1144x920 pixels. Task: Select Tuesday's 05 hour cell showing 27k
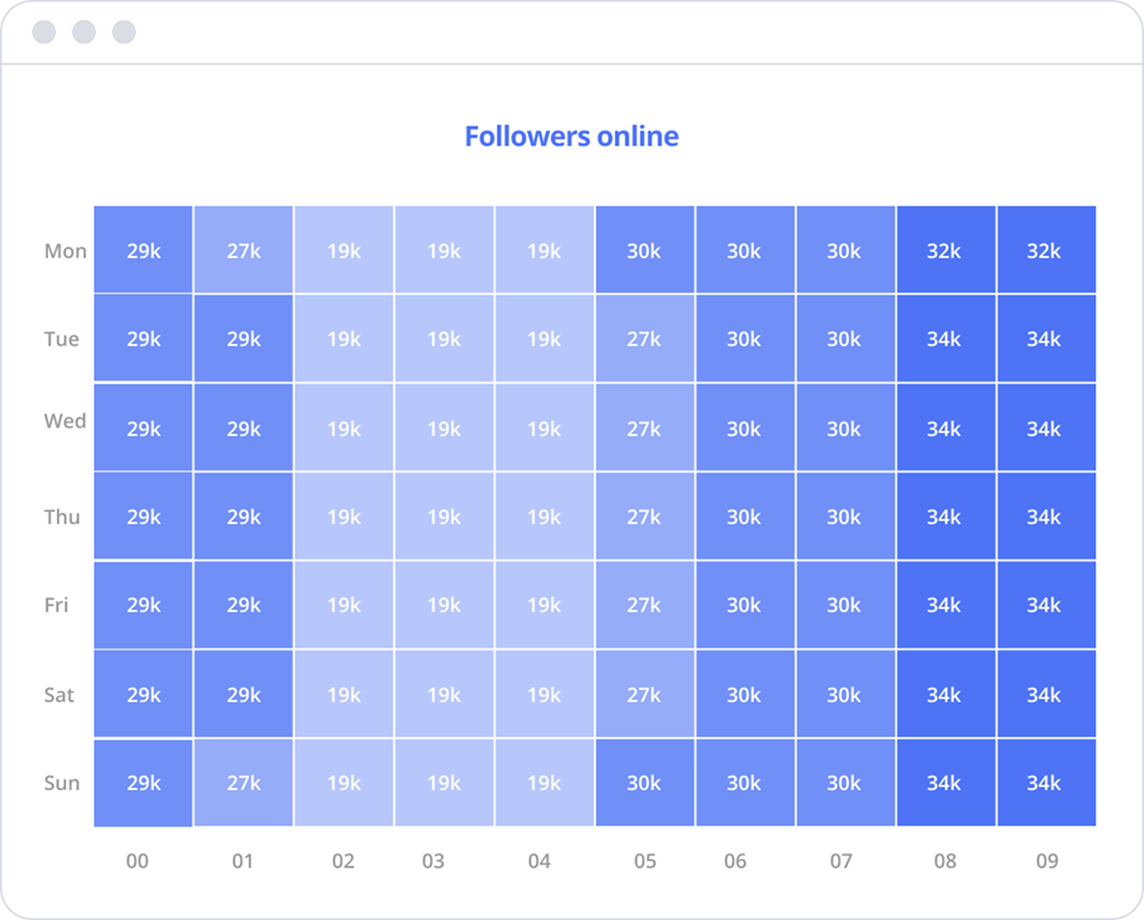pos(644,339)
